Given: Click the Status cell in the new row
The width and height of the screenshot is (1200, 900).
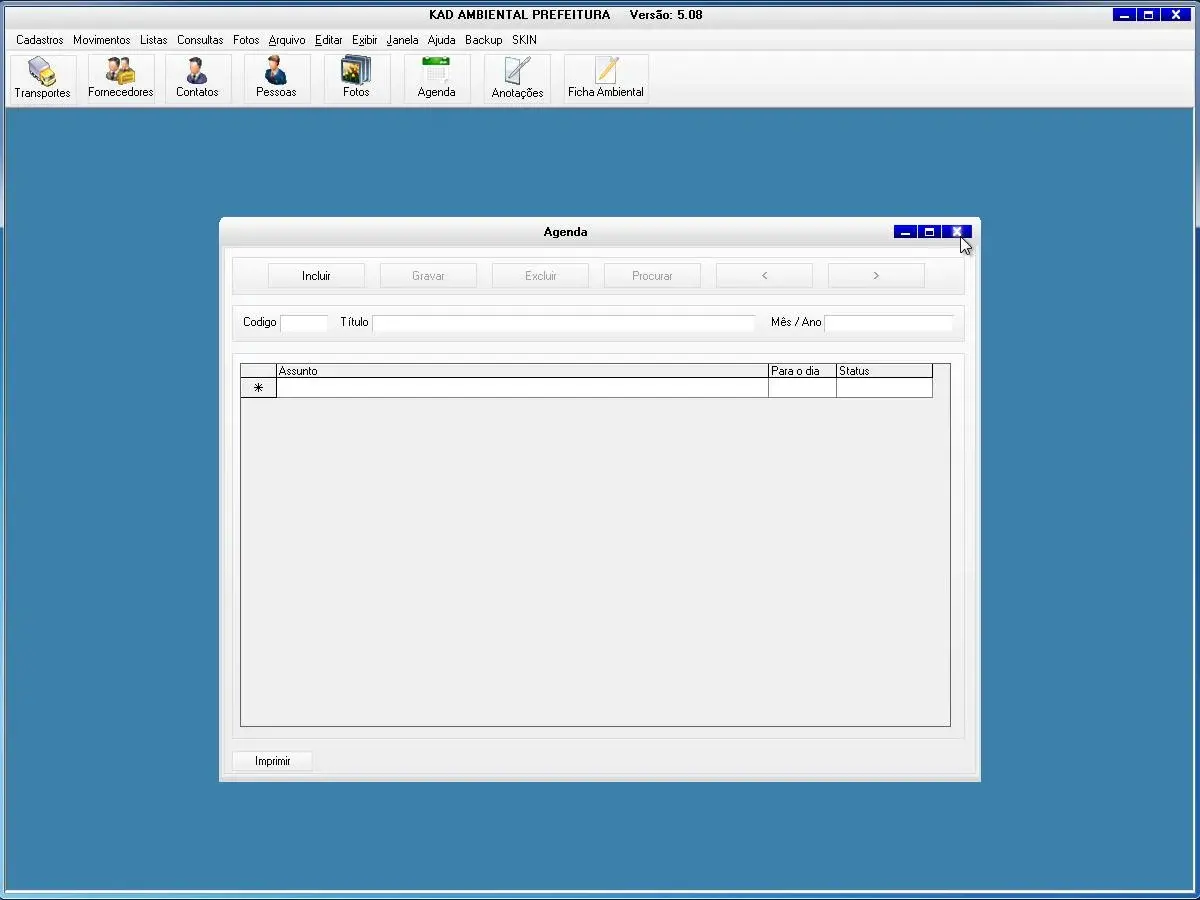Looking at the screenshot, I should coord(884,388).
